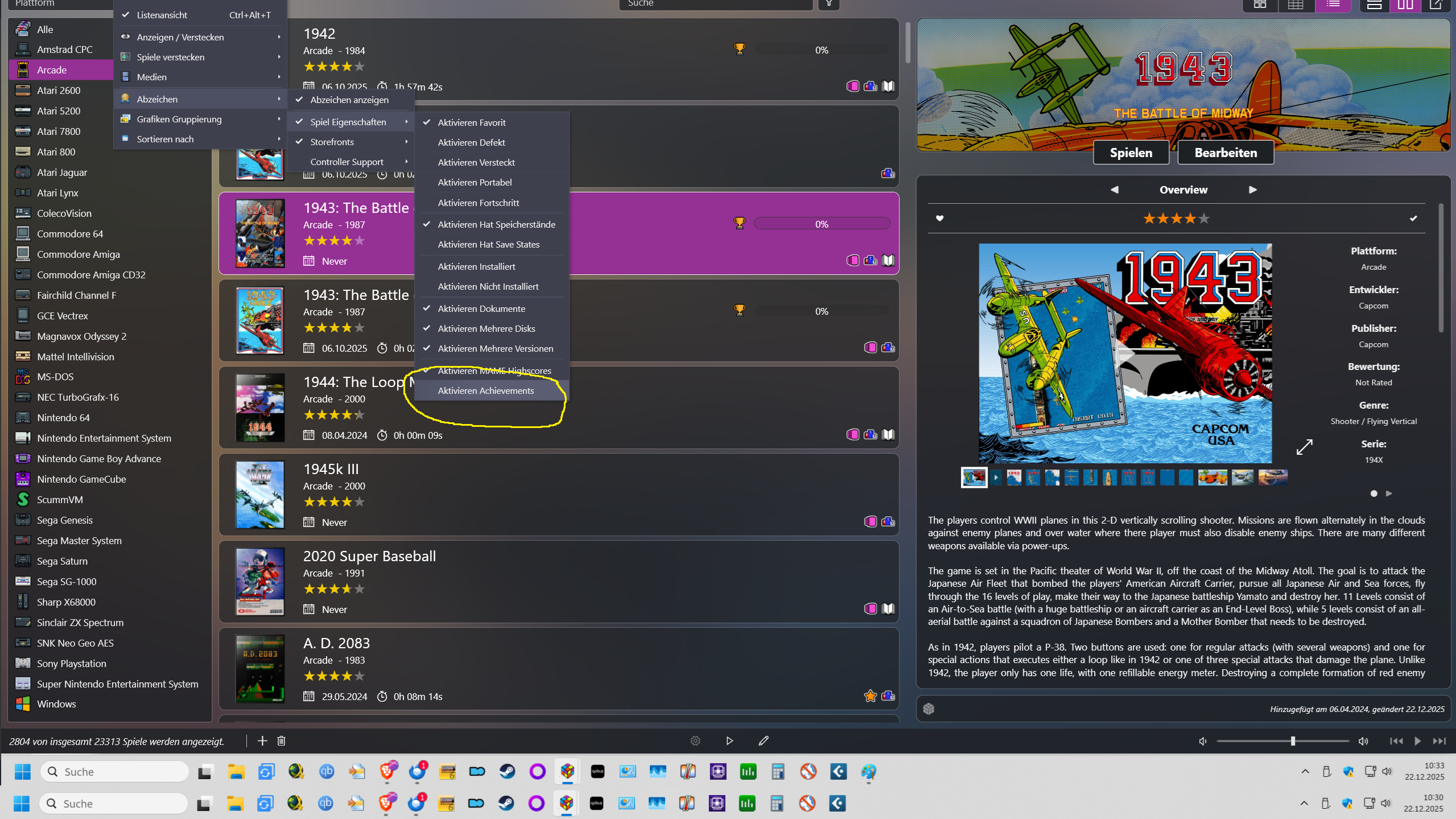The image size is (1456, 819).
Task: Toggle Aktivieren Favorit option
Action: (x=472, y=122)
